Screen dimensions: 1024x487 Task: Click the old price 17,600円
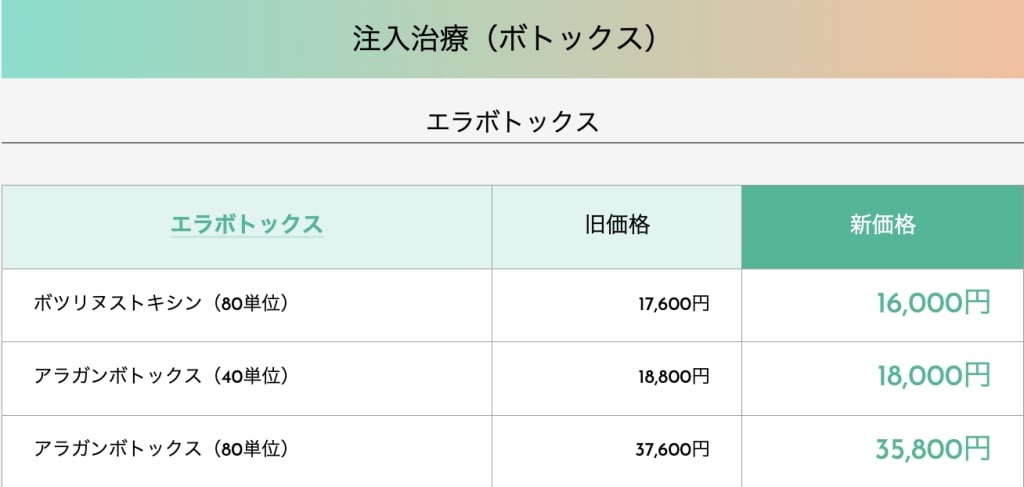coord(674,304)
